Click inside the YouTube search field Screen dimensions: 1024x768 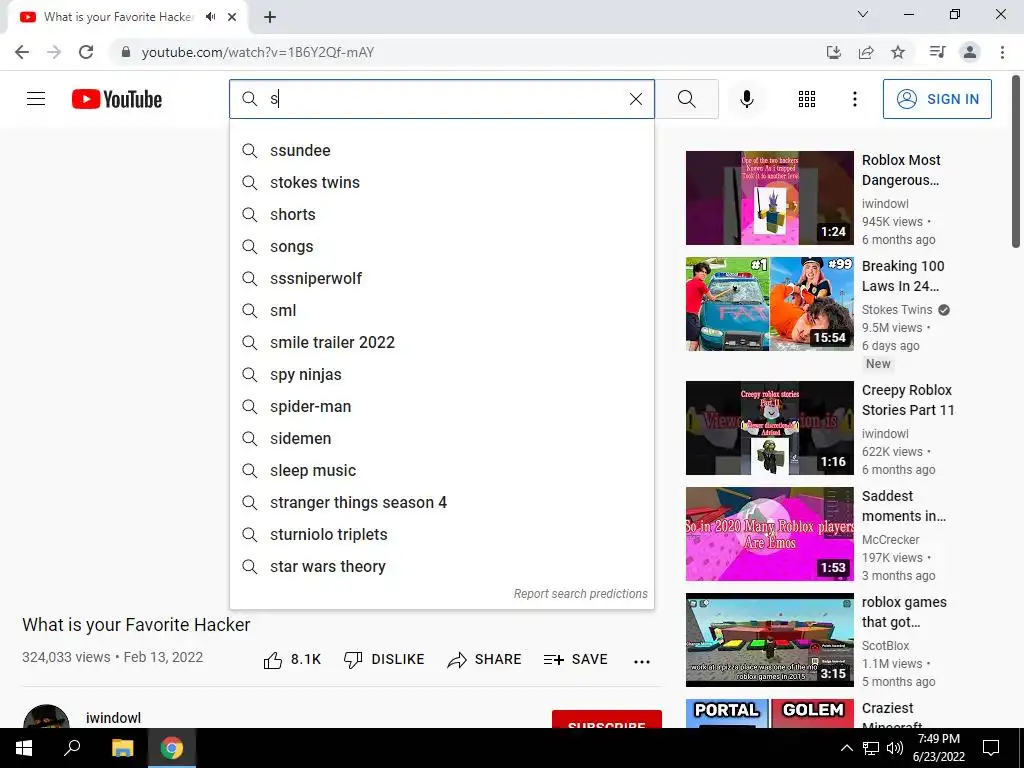(x=441, y=99)
